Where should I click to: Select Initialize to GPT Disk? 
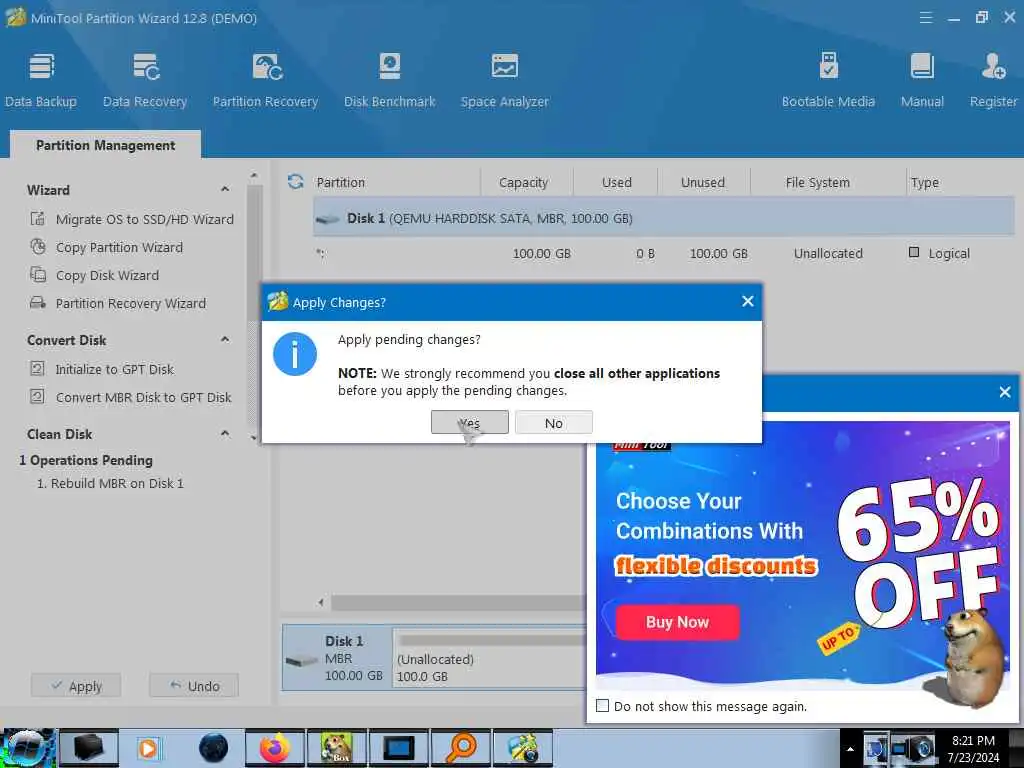102,370
